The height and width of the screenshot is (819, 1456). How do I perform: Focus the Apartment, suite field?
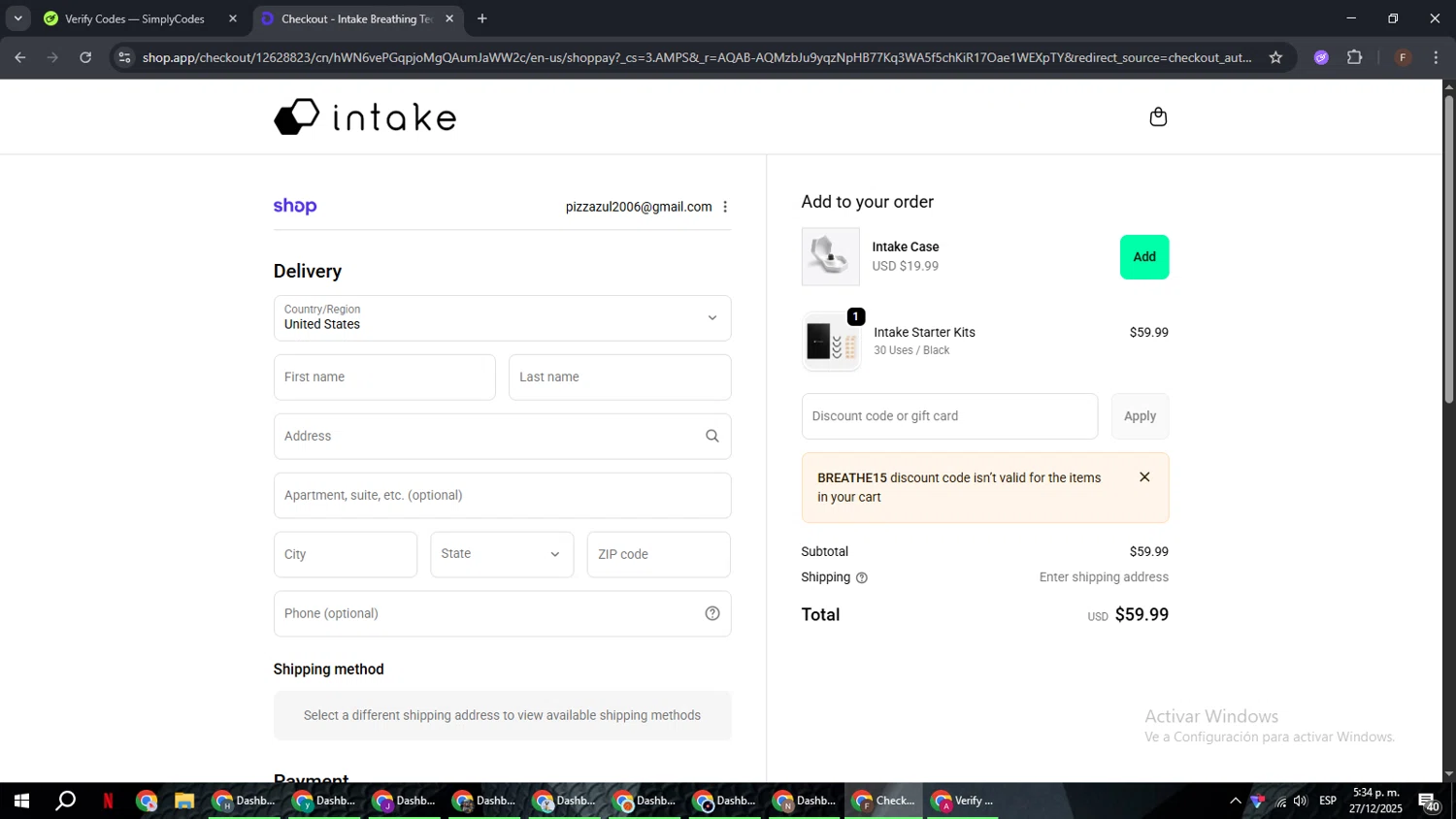pyautogui.click(x=502, y=496)
